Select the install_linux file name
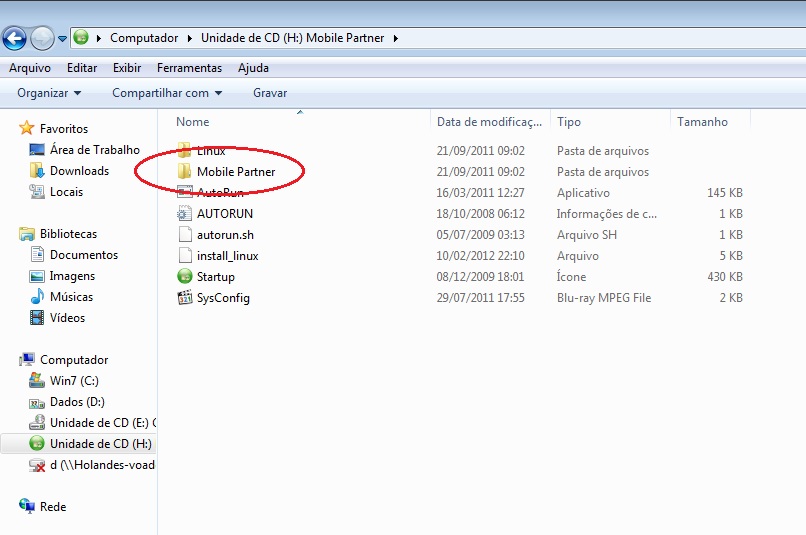This screenshot has width=806, height=535. [228, 256]
